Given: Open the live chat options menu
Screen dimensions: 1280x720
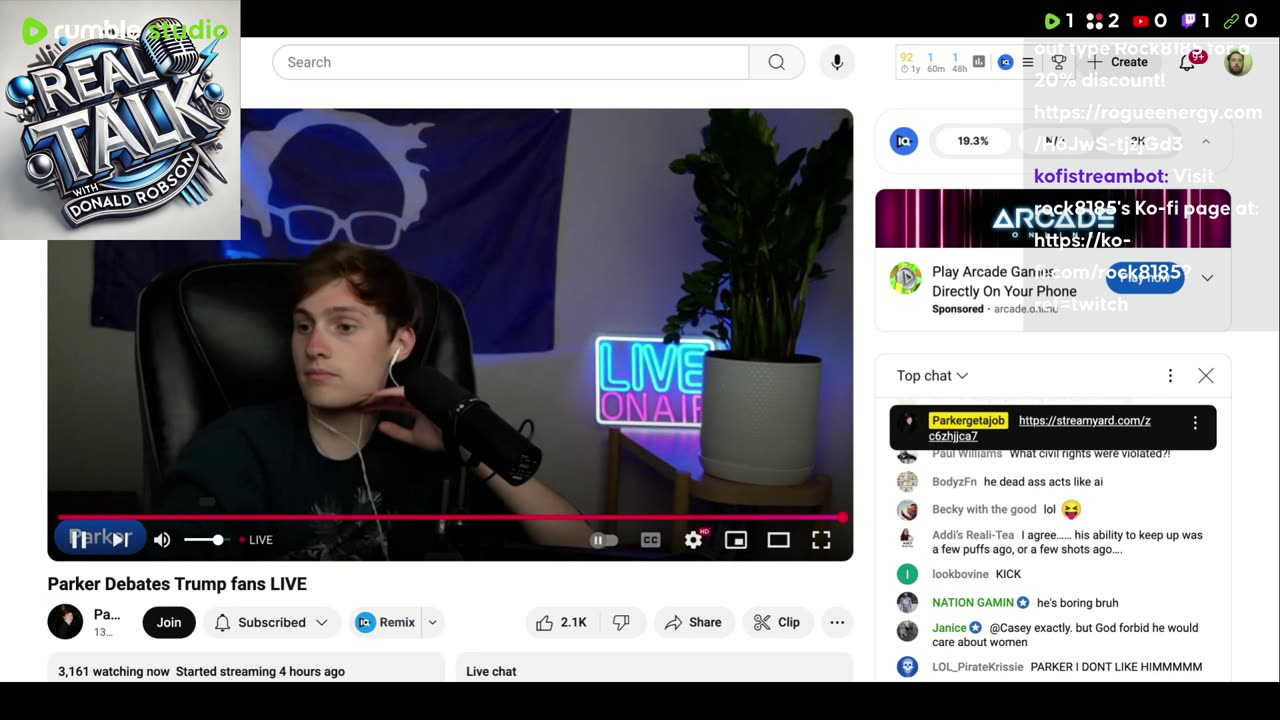Looking at the screenshot, I should (x=1170, y=376).
